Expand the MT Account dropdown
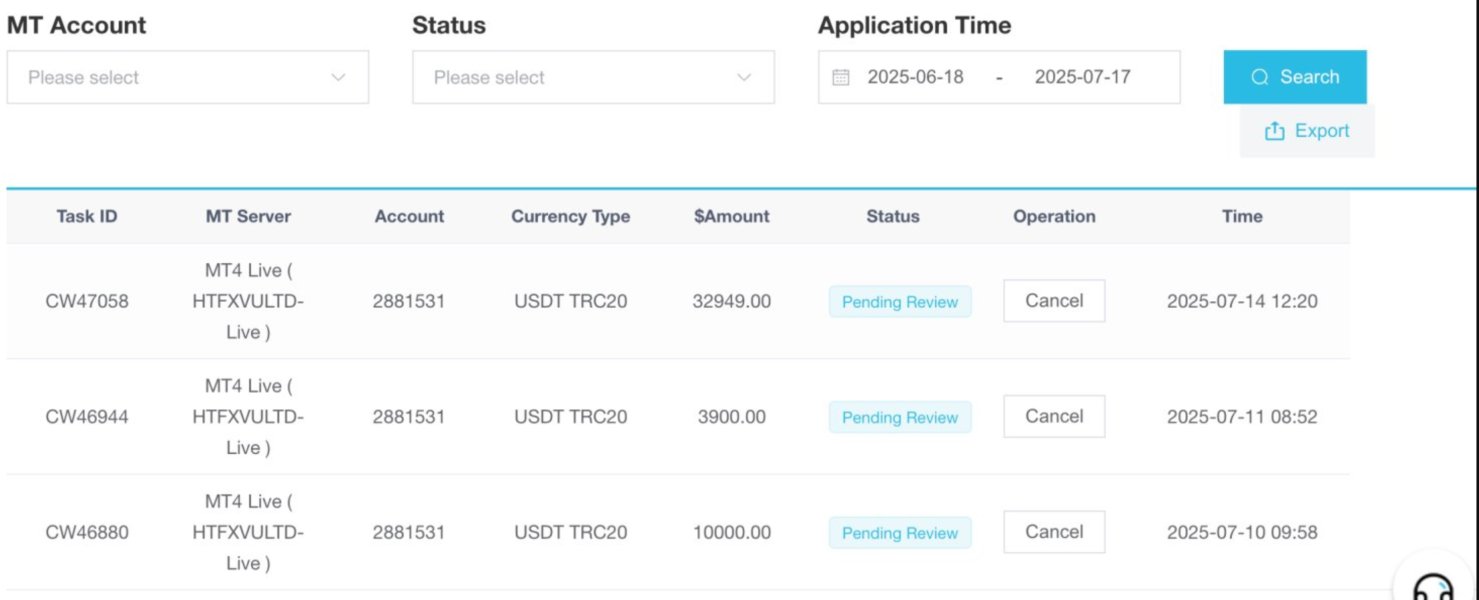The image size is (1479, 600). (x=187, y=78)
